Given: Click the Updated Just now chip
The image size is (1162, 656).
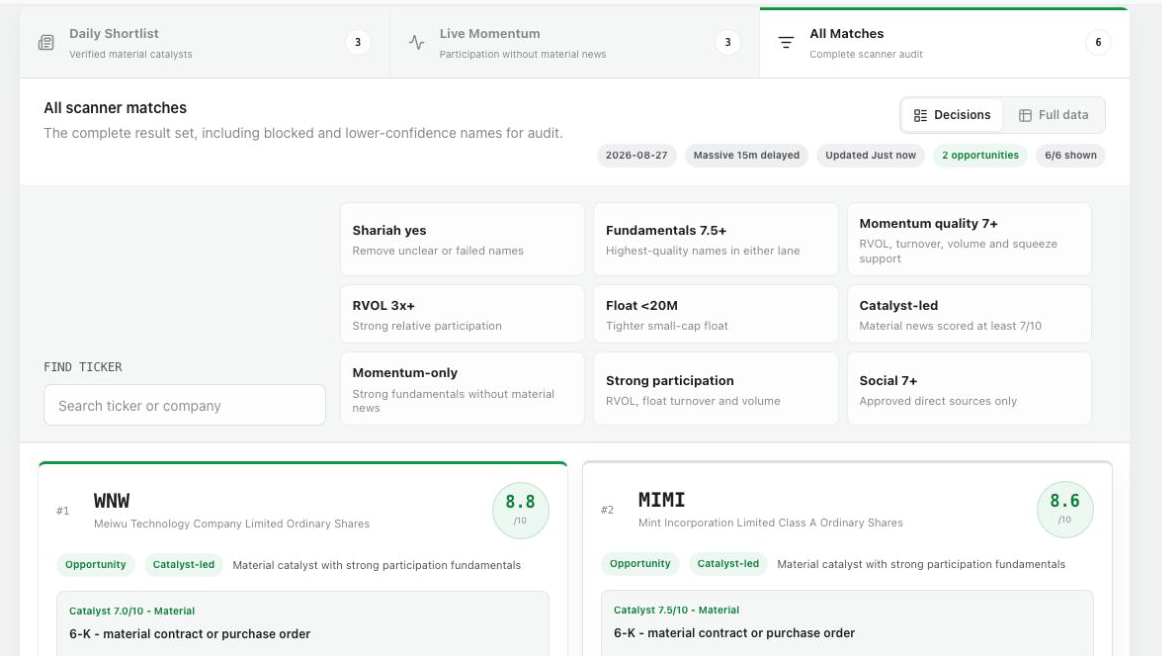Looking at the screenshot, I should pyautogui.click(x=871, y=156).
